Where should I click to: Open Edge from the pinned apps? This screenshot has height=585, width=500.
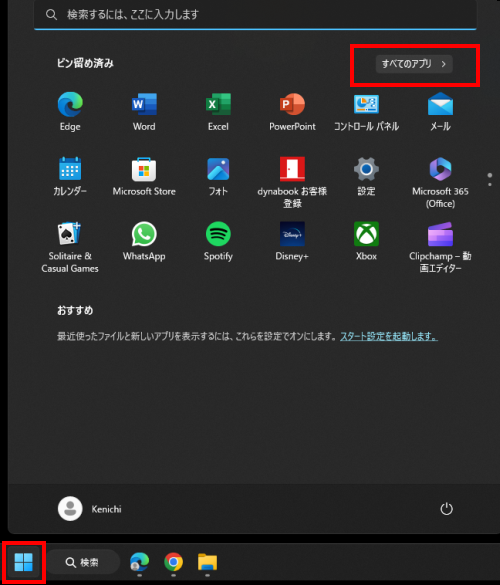70,111
